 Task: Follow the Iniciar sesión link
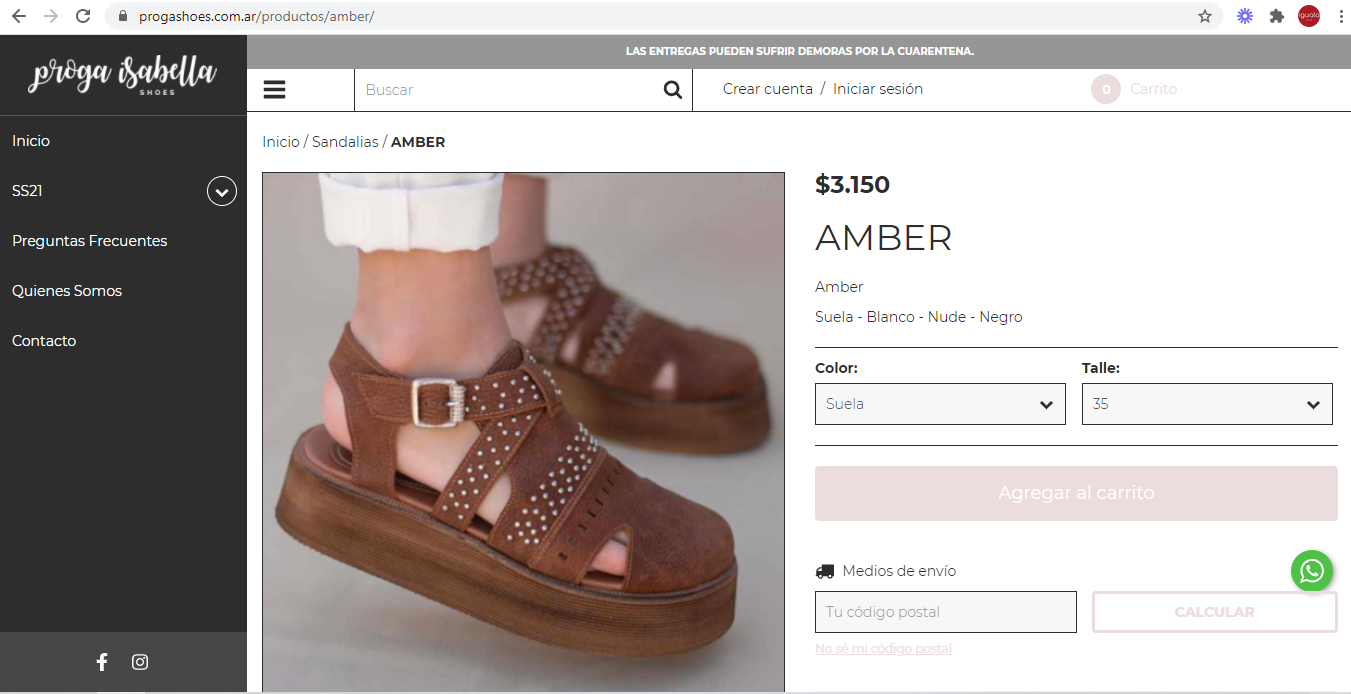(x=878, y=89)
